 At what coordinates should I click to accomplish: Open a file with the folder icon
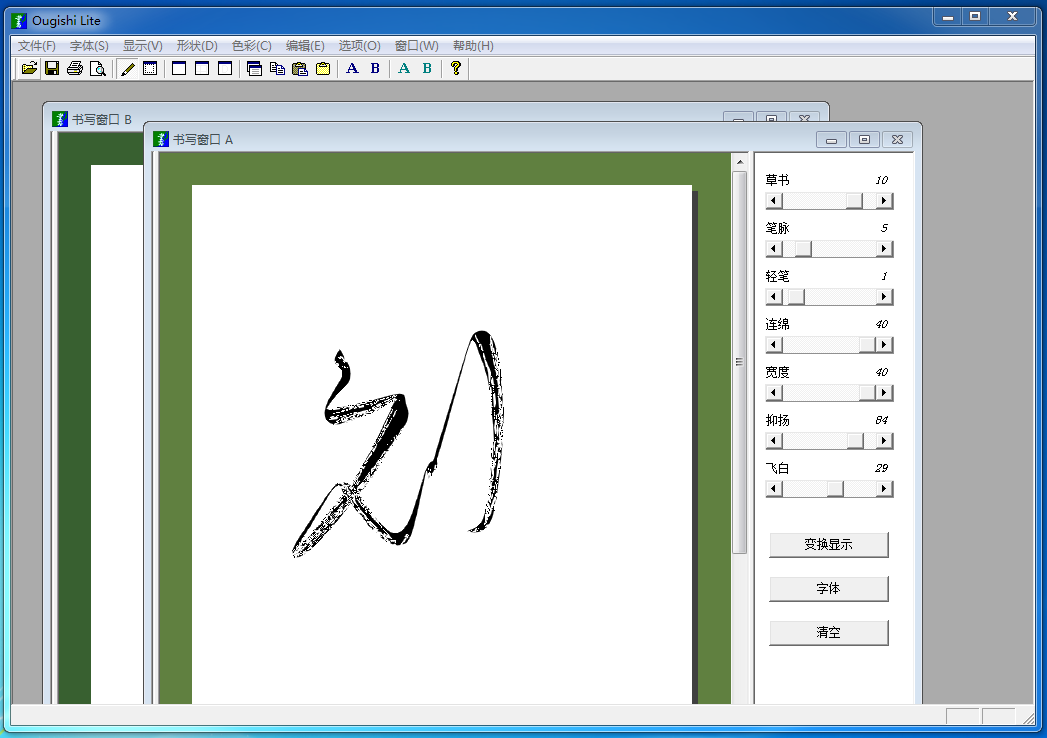click(28, 68)
